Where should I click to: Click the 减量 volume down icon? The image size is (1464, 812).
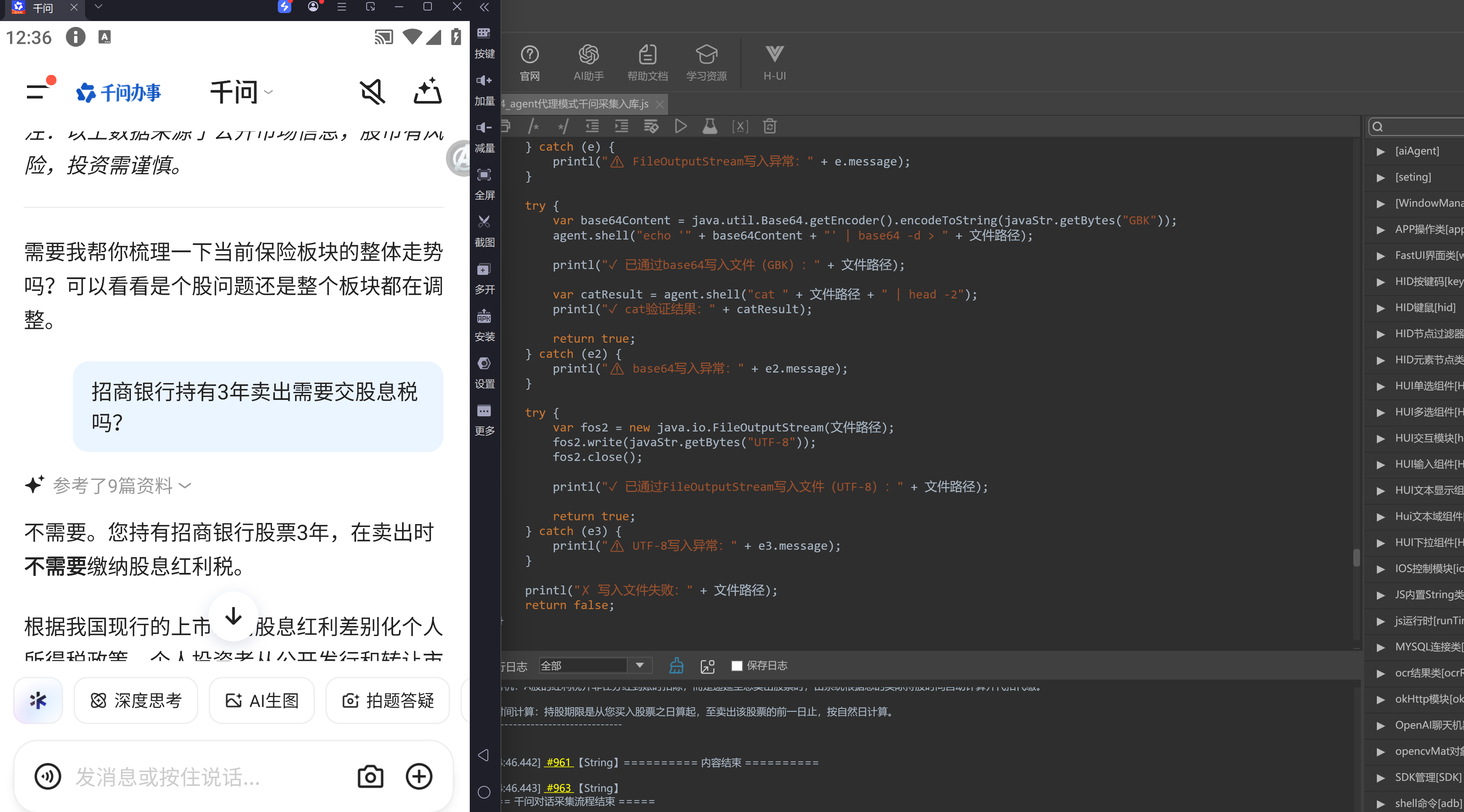484,138
